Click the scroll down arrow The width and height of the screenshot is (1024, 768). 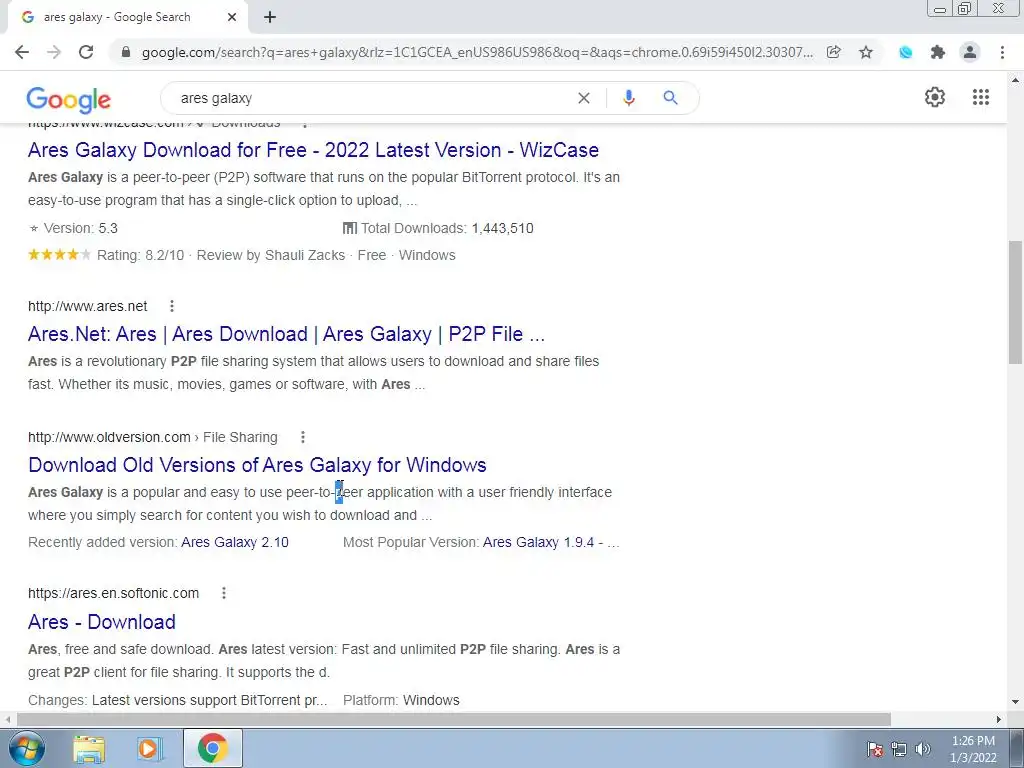click(1015, 702)
